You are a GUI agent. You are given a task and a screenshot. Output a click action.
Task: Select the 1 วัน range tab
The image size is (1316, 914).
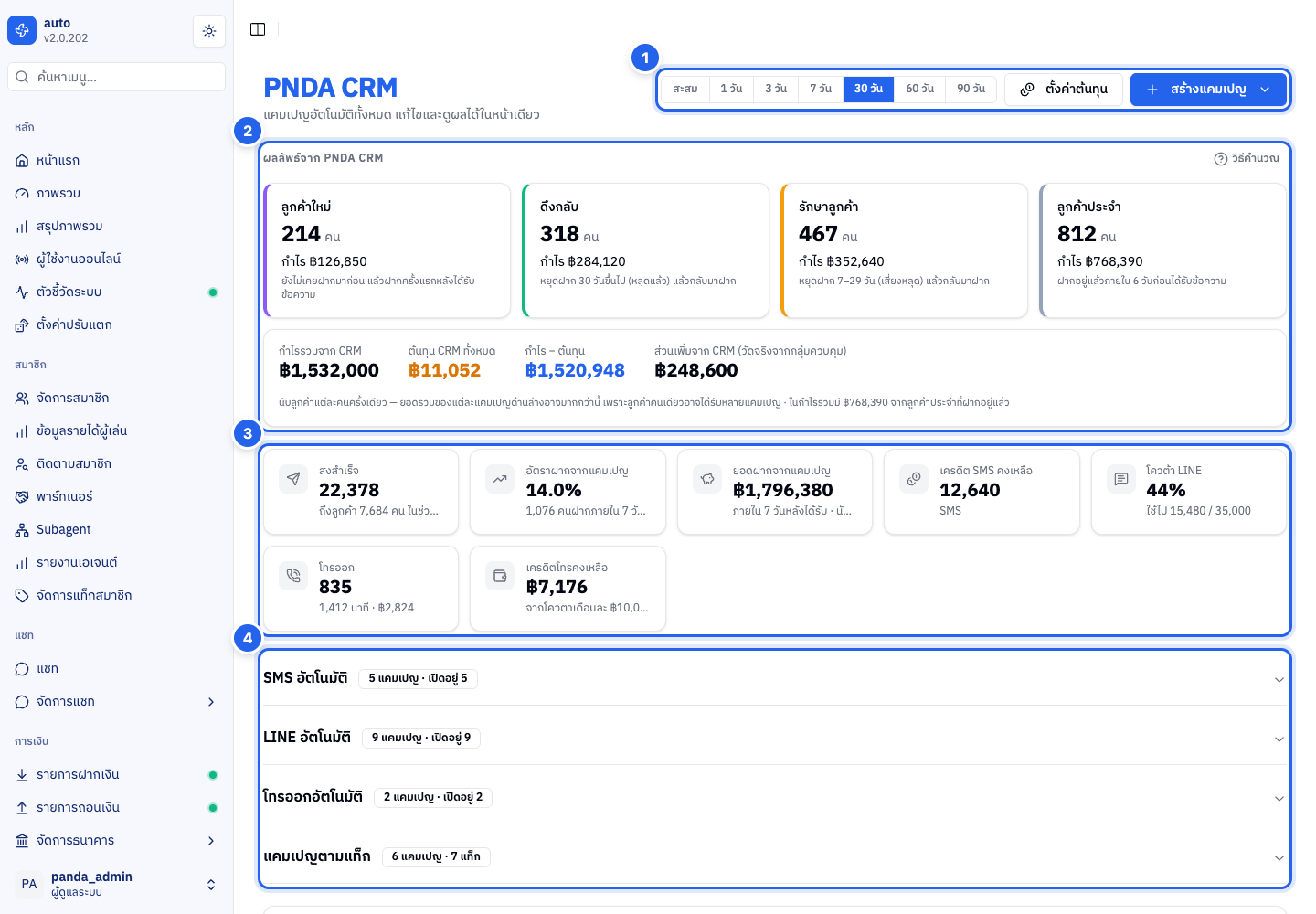731,89
